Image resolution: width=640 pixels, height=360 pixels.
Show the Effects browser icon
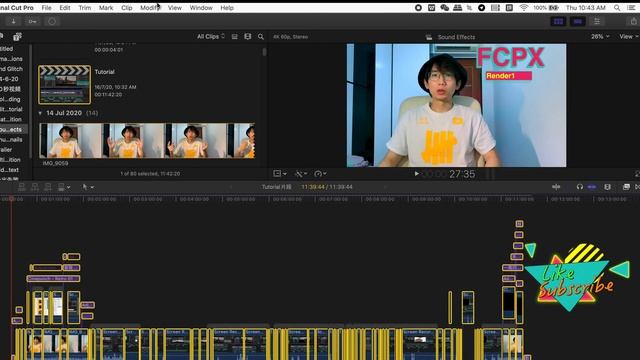pos(626,187)
